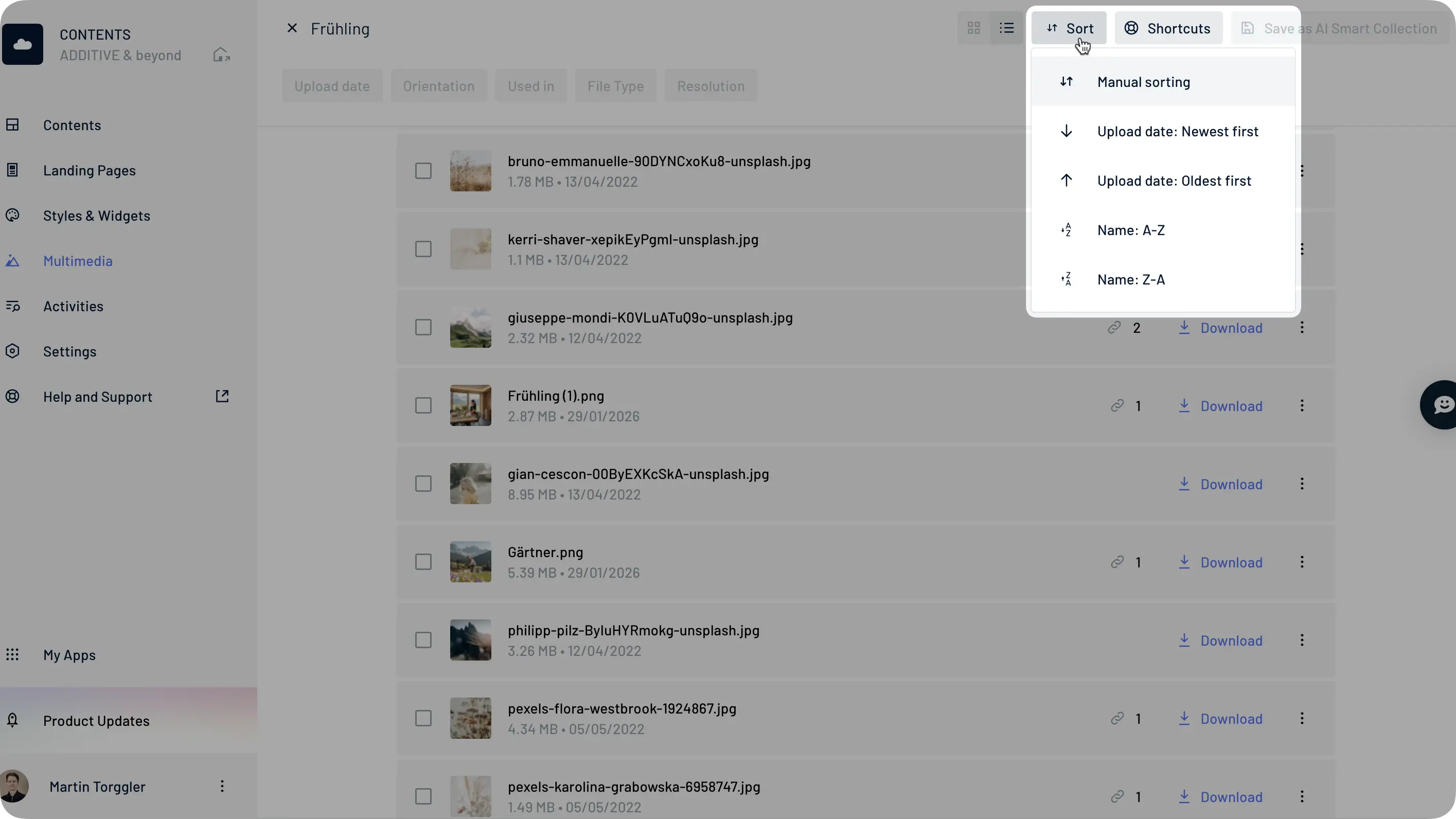Image resolution: width=1456 pixels, height=819 pixels.
Task: Go to Contents in sidebar
Action: coord(72,125)
